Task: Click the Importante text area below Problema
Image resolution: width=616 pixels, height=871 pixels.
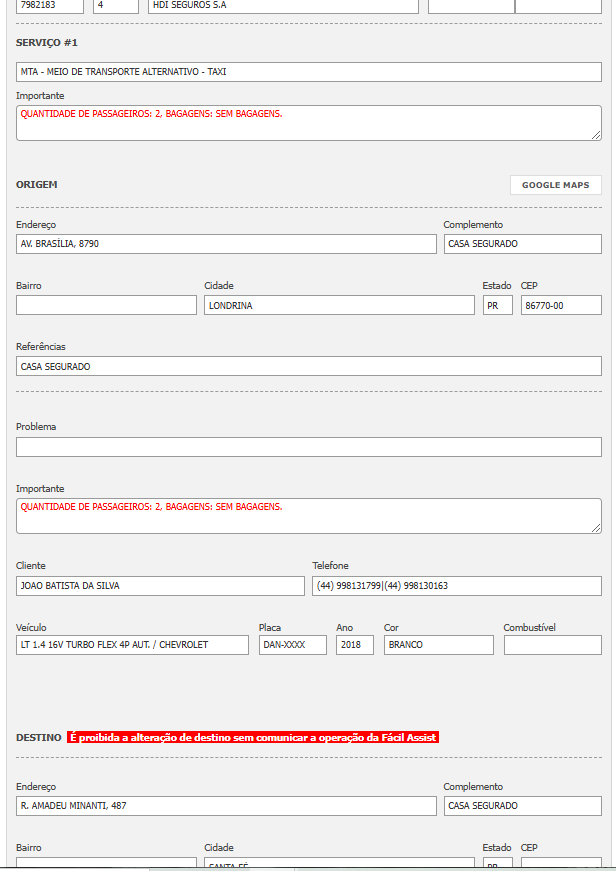Action: tap(308, 516)
